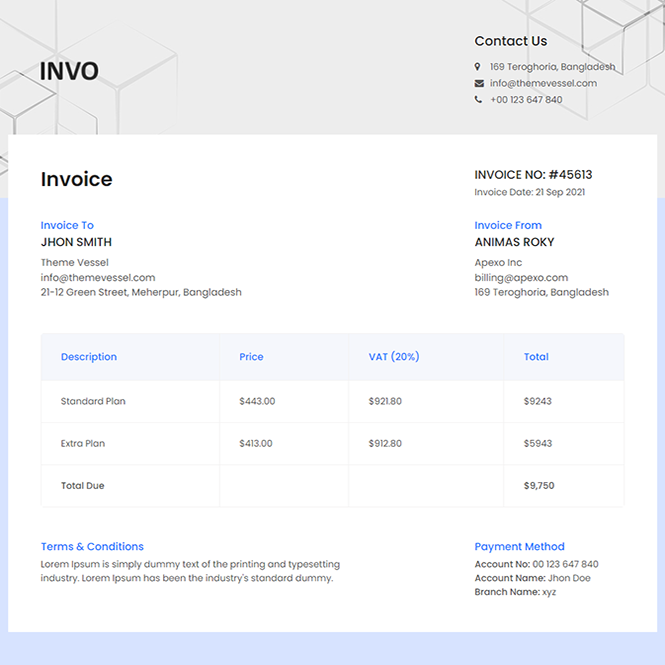Click phone number +00 123 647 840

[526, 100]
